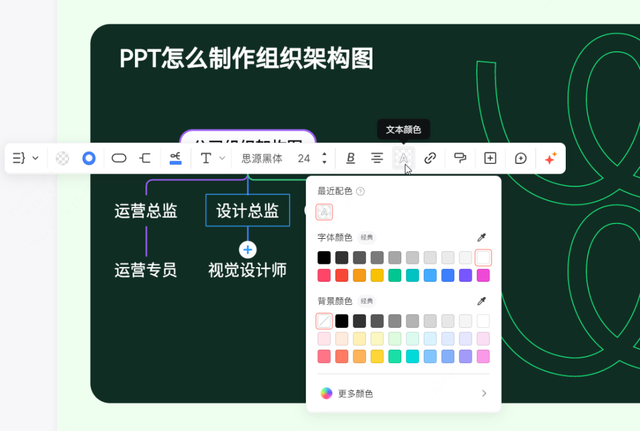The width and height of the screenshot is (640, 431).
Task: Open text alignment options
Action: tap(377, 158)
